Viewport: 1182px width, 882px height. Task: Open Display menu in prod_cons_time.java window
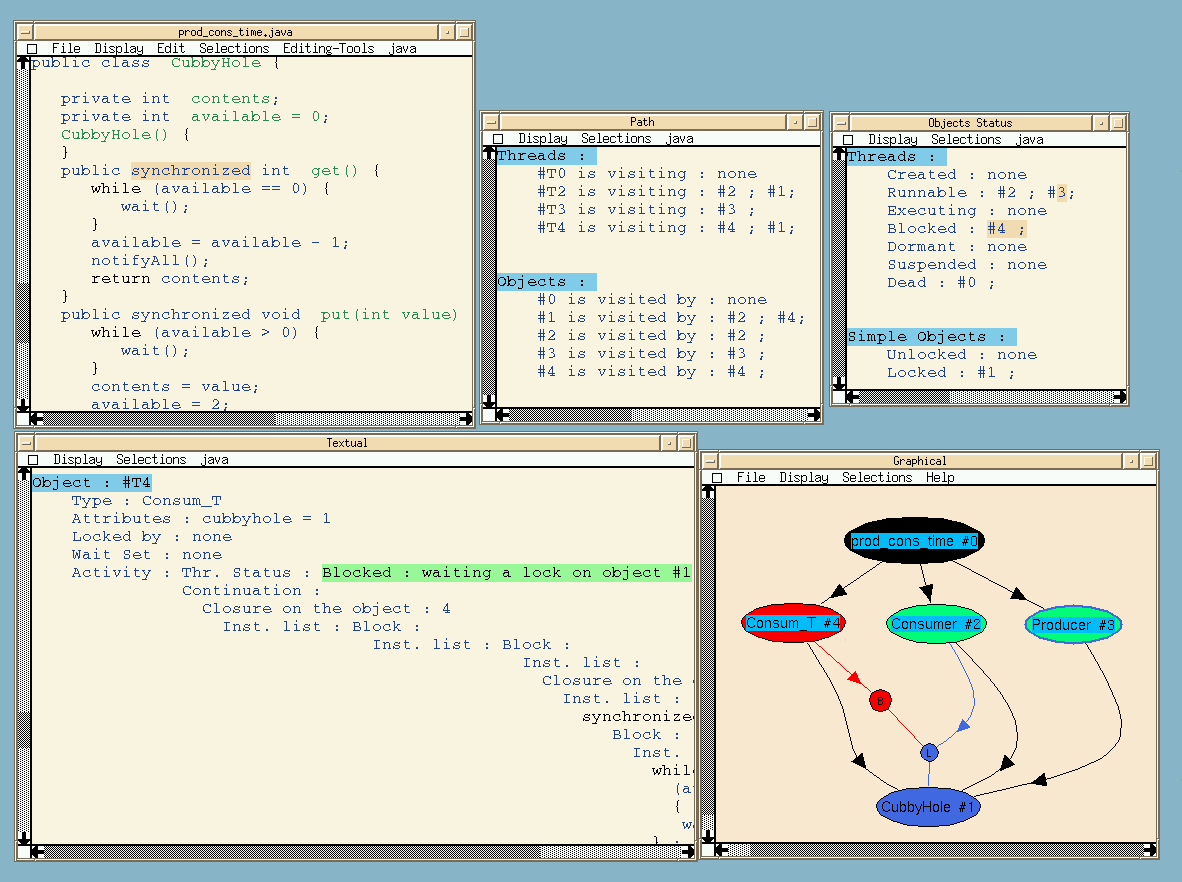coord(118,48)
